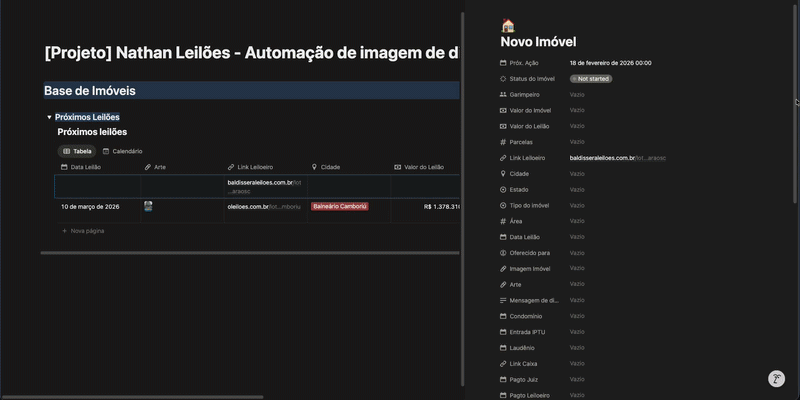This screenshot has height=400, width=800.
Task: Click the round assistant button at bottom-right
Action: click(x=776, y=379)
